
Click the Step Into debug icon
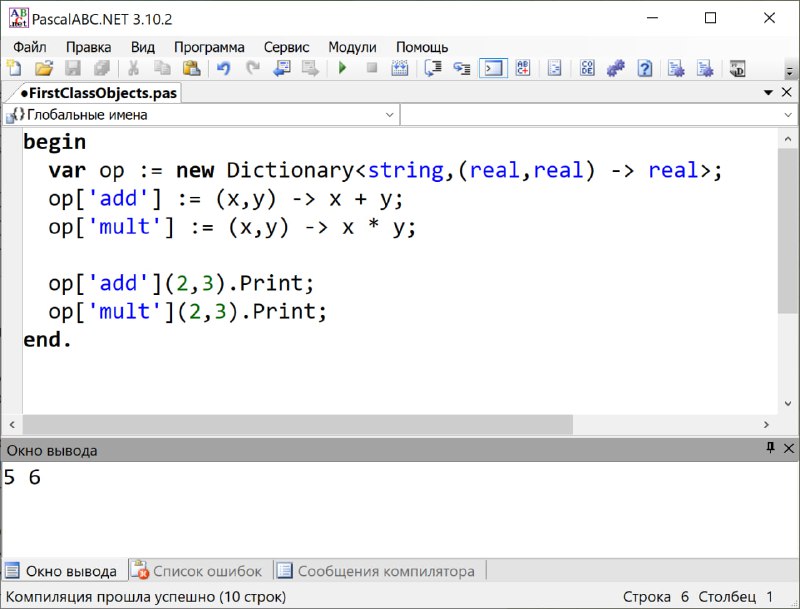462,68
